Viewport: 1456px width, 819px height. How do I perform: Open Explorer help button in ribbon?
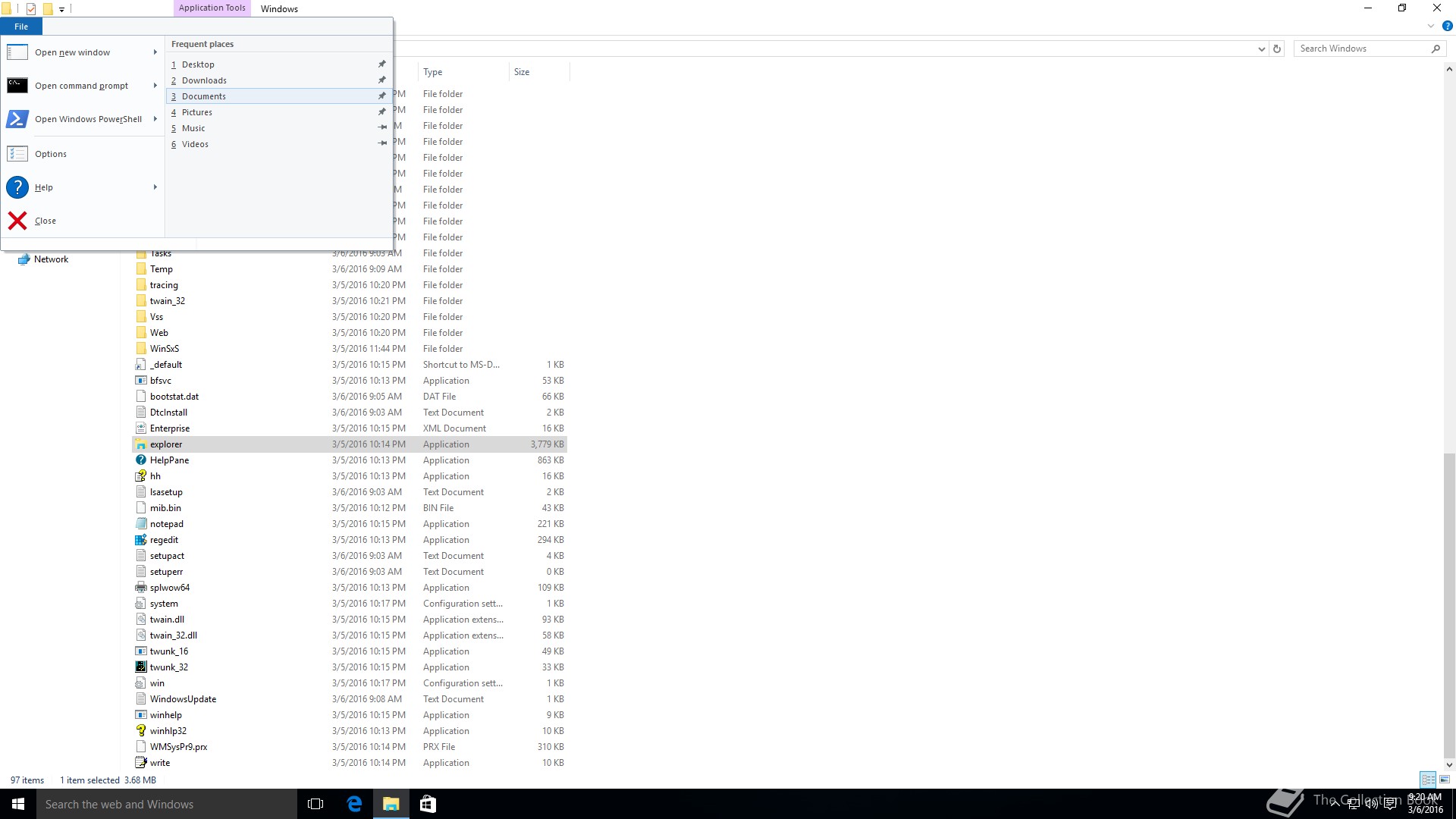pos(1447,26)
